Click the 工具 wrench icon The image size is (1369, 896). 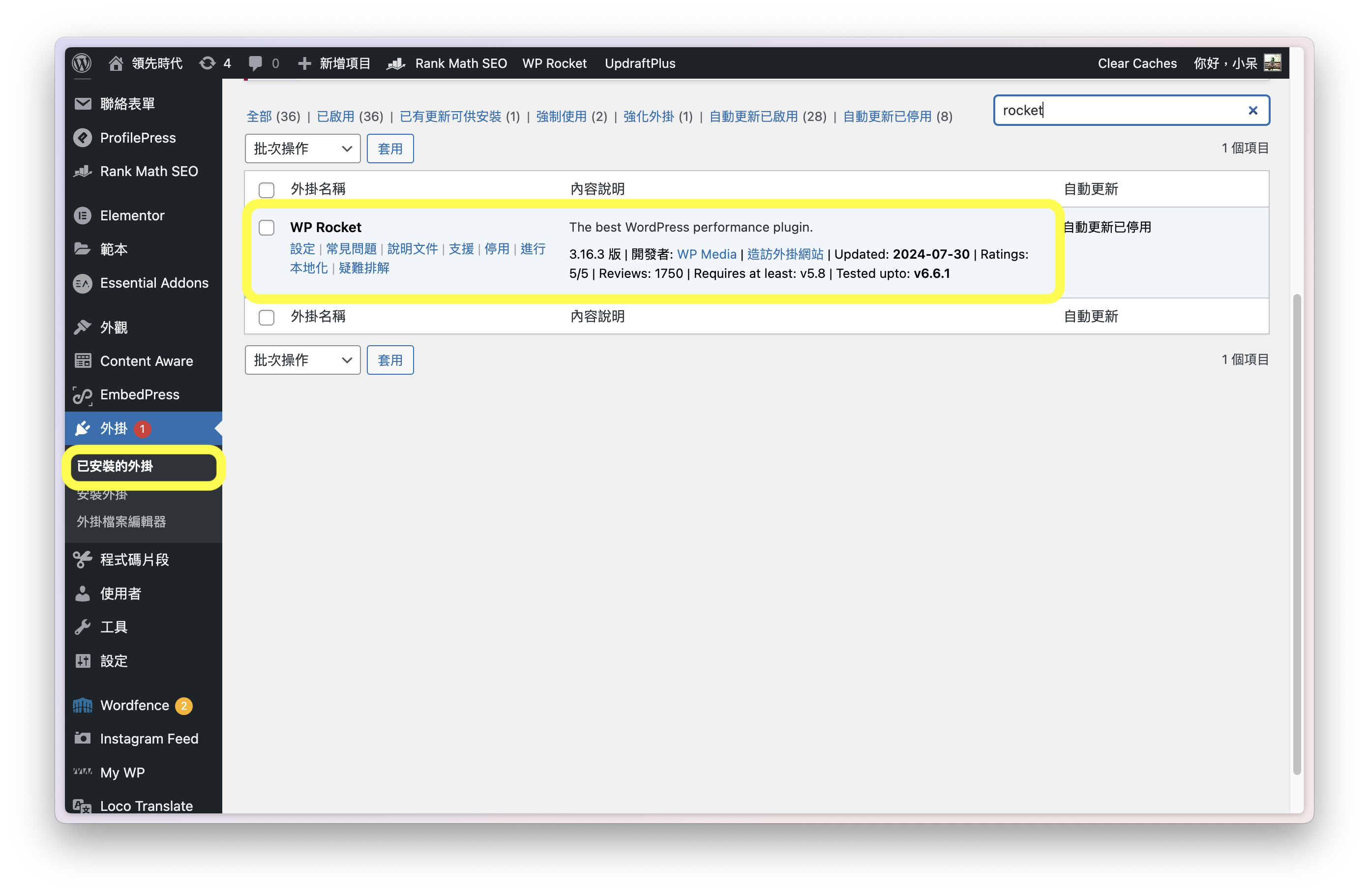pyautogui.click(x=83, y=627)
